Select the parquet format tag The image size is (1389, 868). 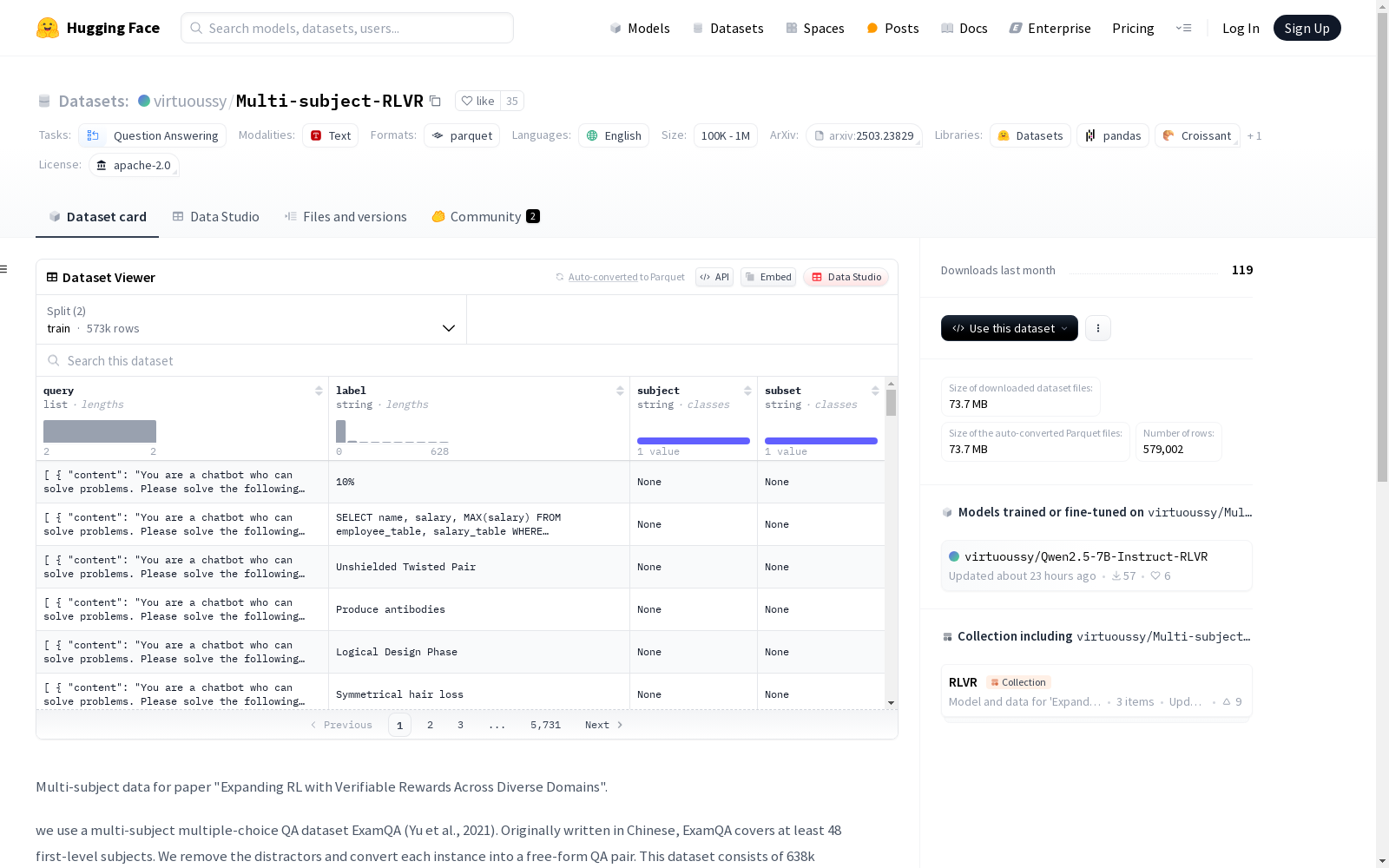tap(462, 135)
